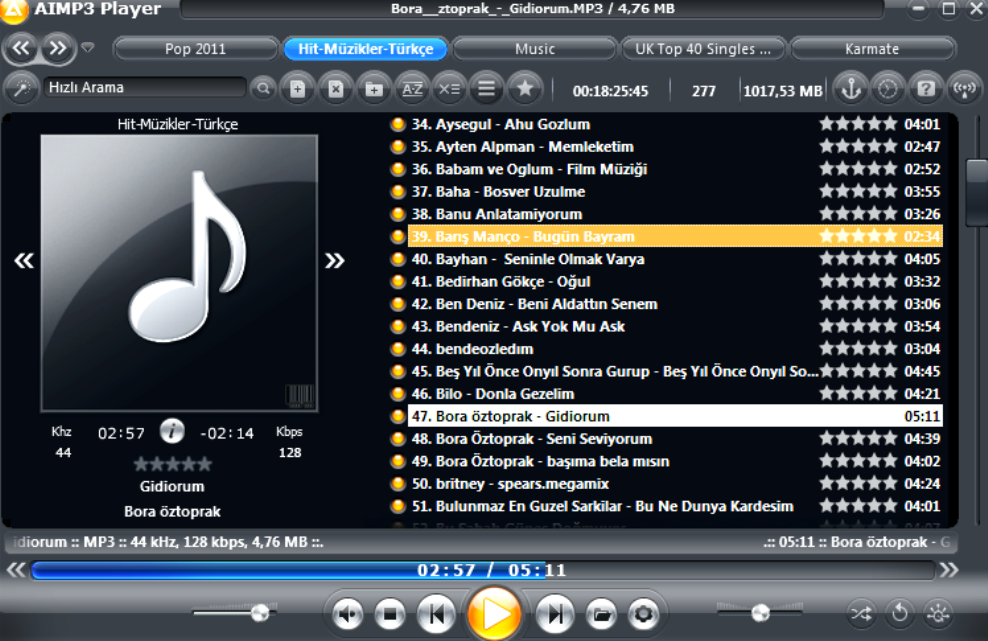Viewport: 988px width, 641px height.
Task: Select highlighted track 39. Barış Manço - Bugün Bayram
Action: [x=675, y=236]
